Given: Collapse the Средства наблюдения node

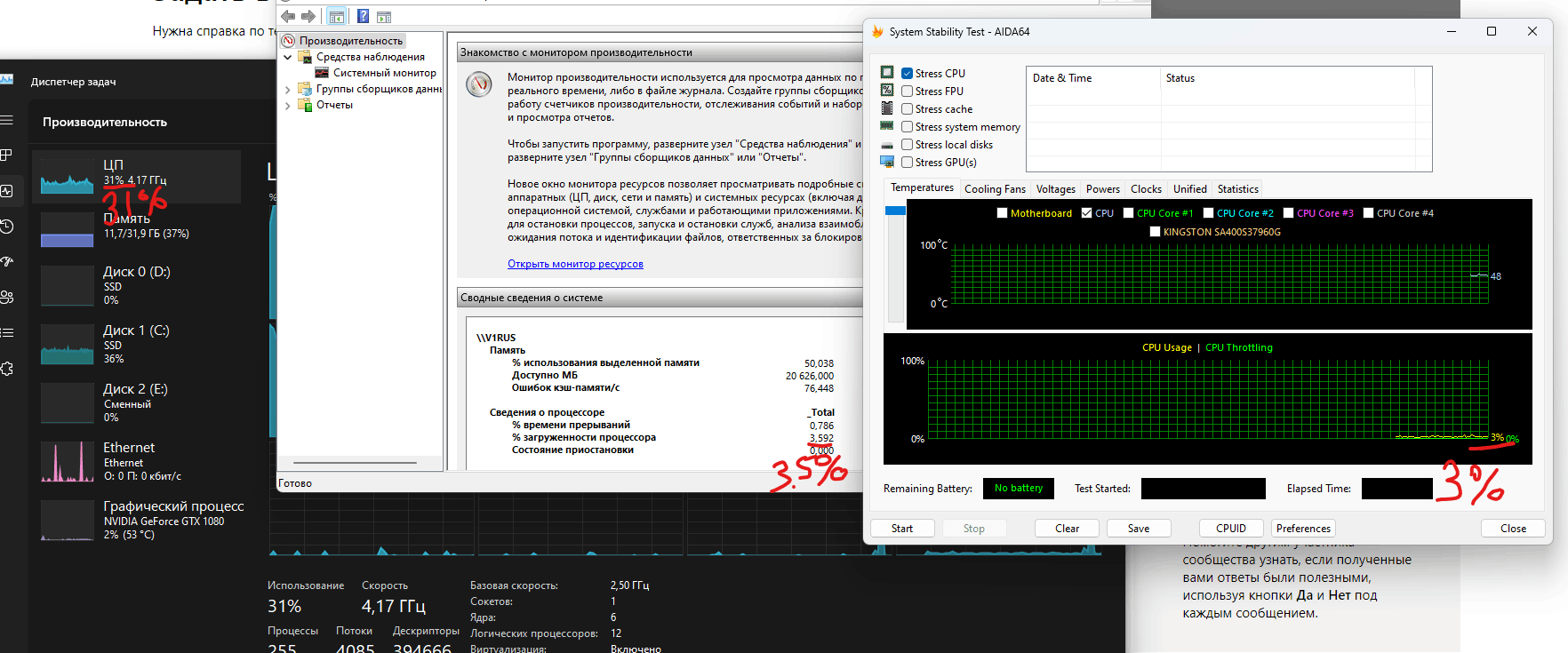Looking at the screenshot, I should point(288,57).
